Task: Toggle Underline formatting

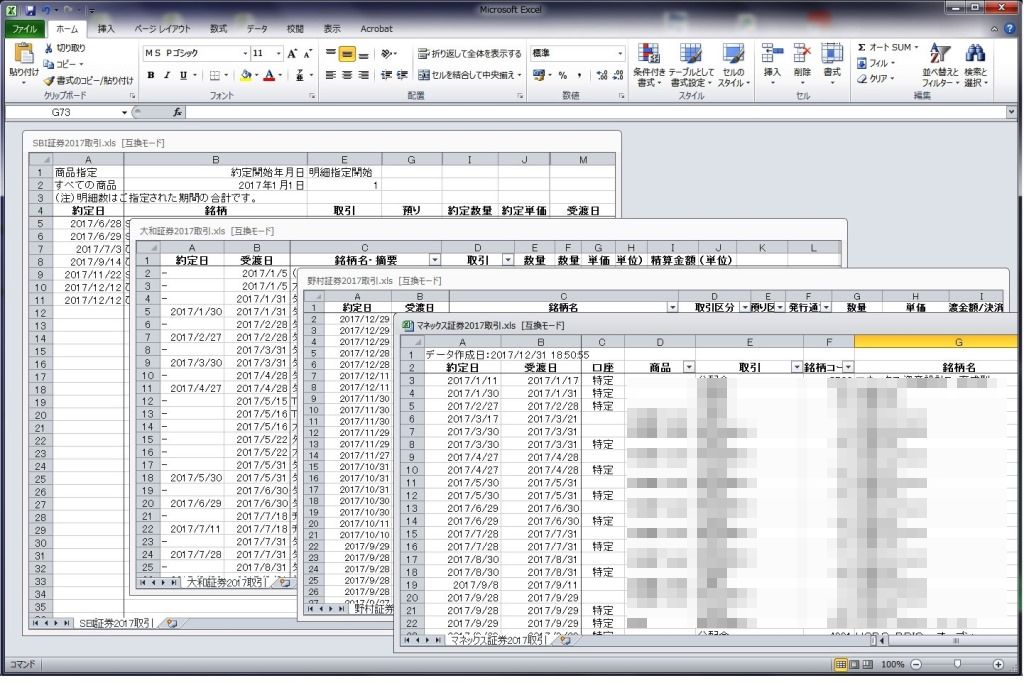Action: (x=183, y=76)
